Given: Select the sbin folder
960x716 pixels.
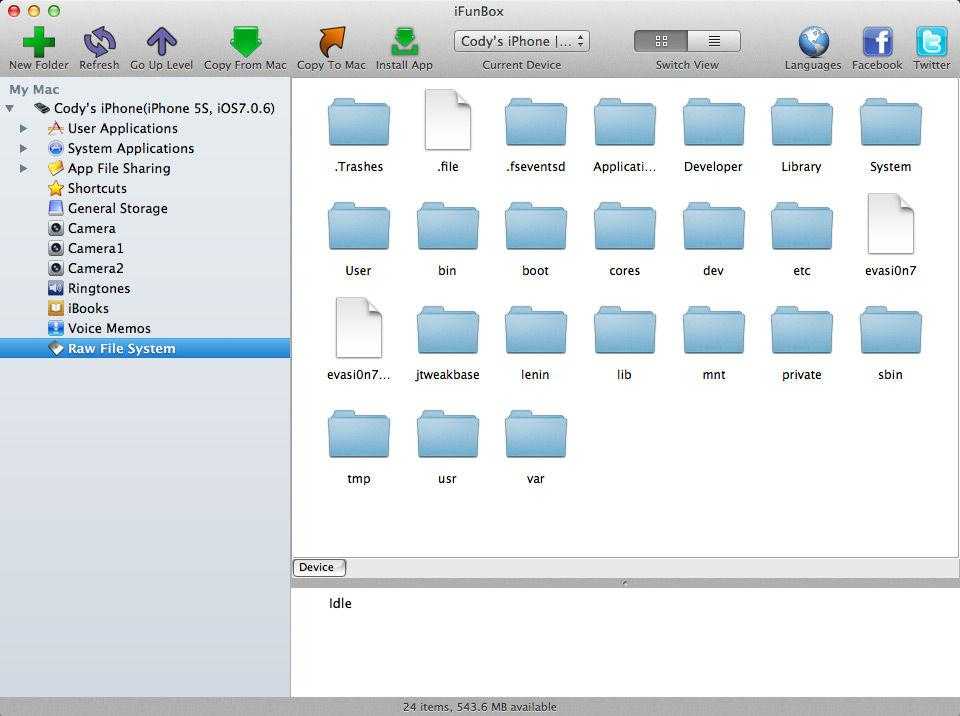Looking at the screenshot, I should click(x=890, y=331).
